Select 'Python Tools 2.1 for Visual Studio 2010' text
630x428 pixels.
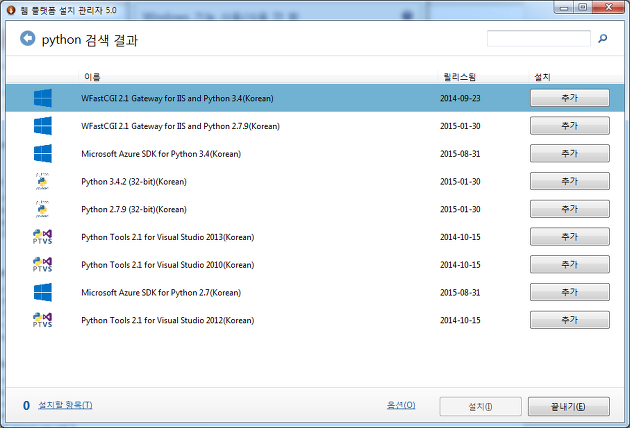point(168,265)
